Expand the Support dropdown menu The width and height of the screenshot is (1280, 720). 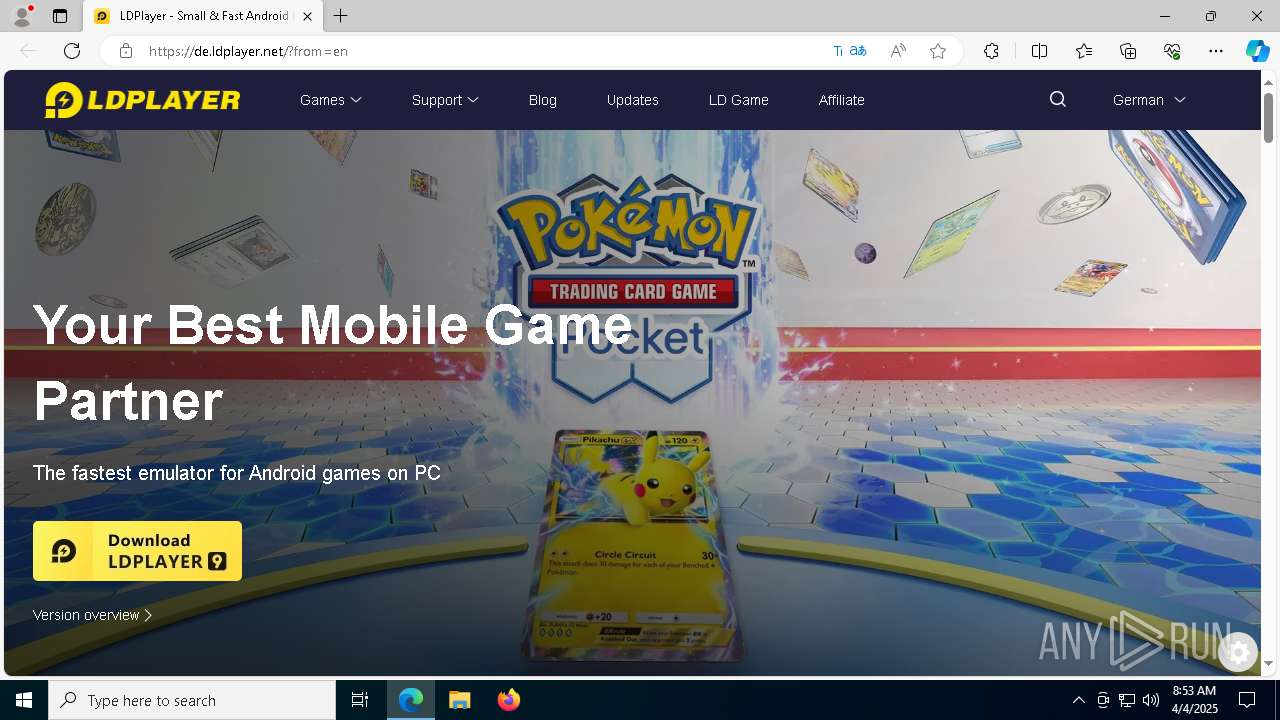tap(445, 100)
